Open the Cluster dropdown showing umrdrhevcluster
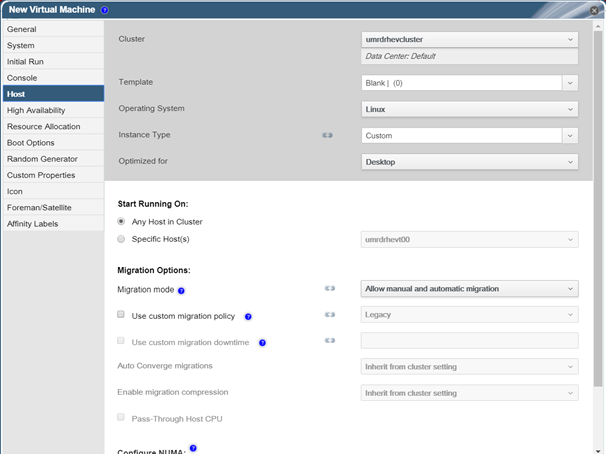 (470, 39)
